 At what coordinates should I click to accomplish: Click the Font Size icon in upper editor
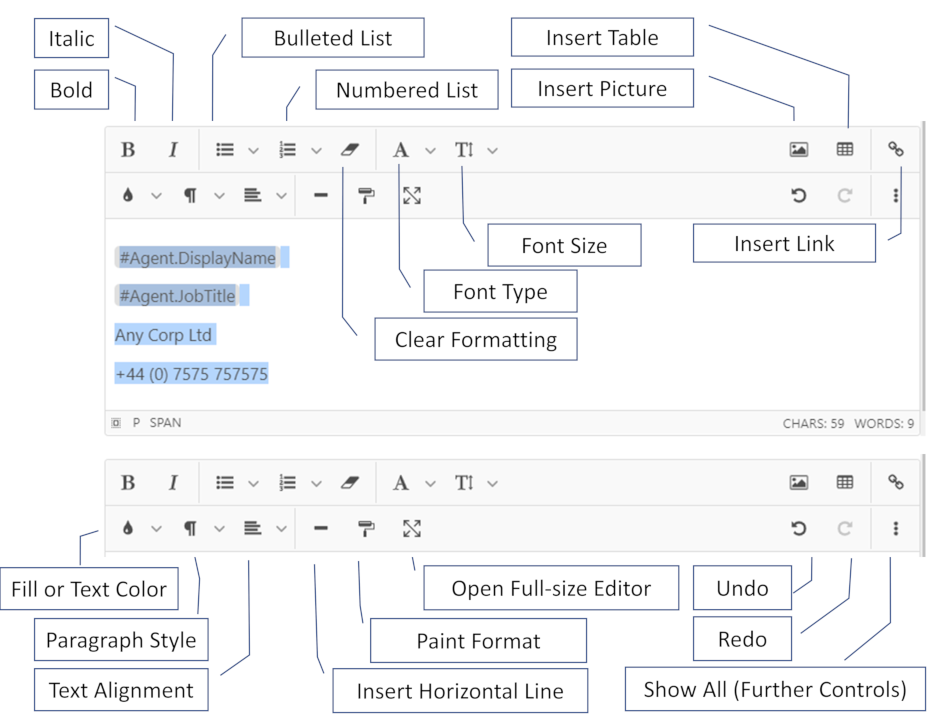click(464, 149)
